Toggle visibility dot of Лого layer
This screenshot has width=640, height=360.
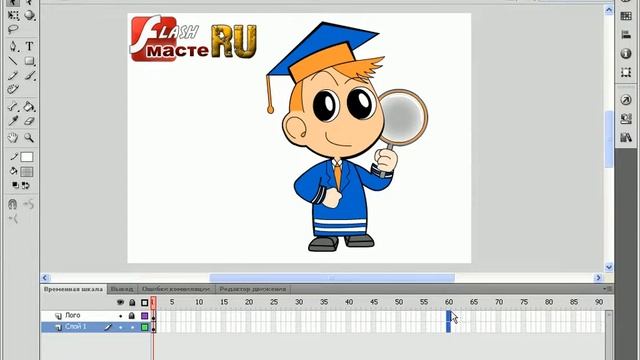pyautogui.click(x=120, y=316)
